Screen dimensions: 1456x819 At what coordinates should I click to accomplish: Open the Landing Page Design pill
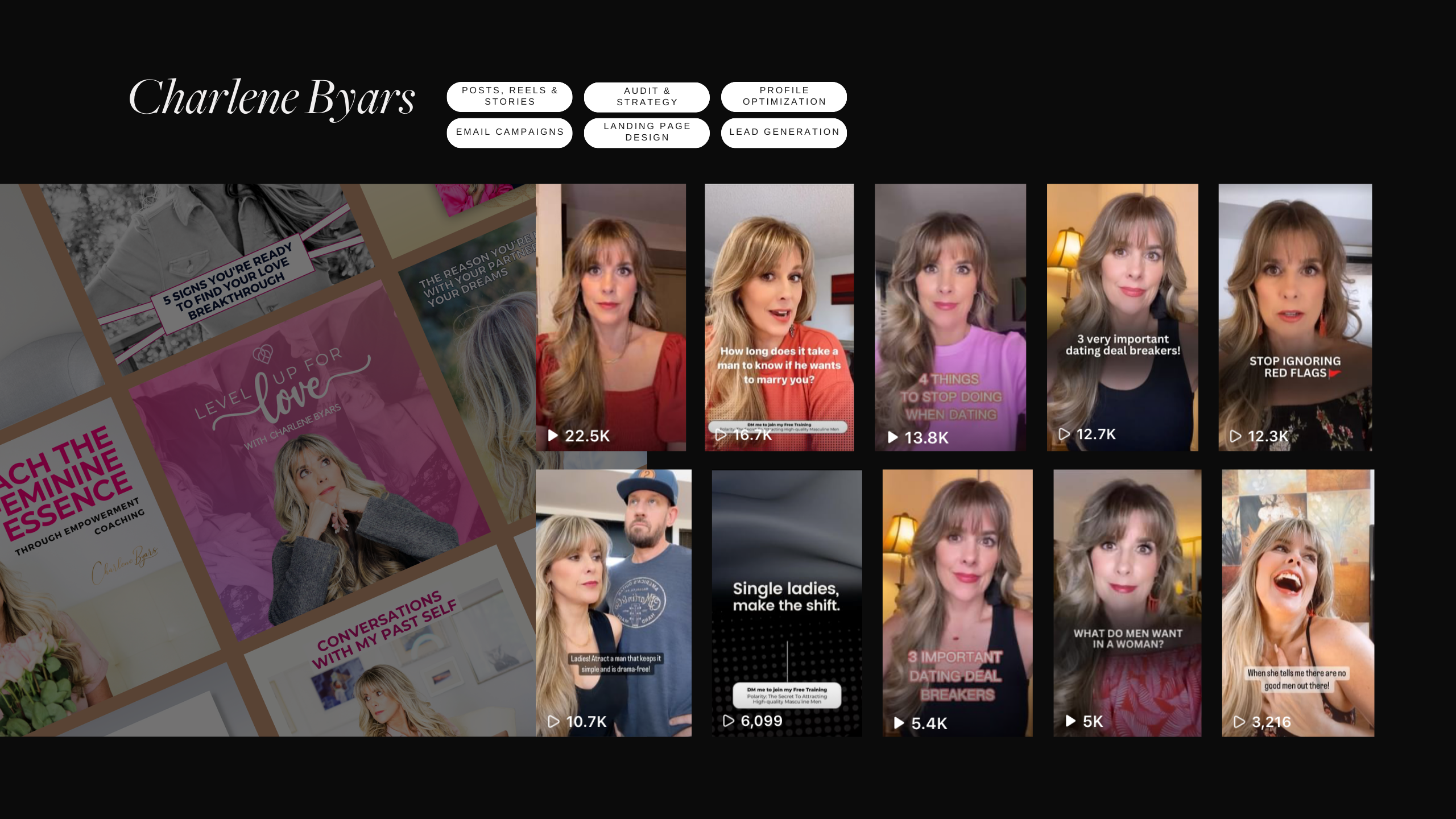pyautogui.click(x=647, y=133)
